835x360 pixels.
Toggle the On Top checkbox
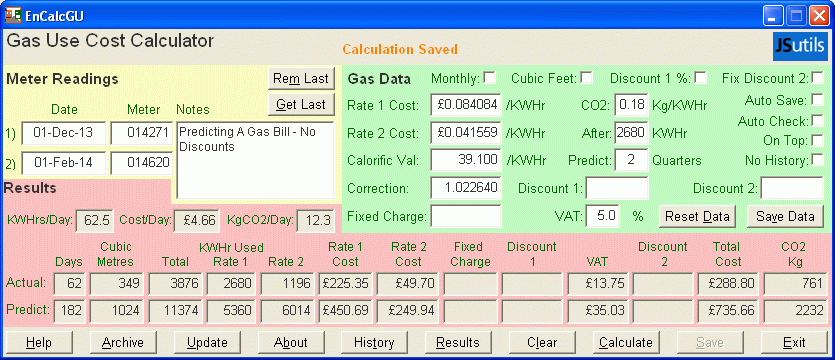tap(817, 141)
